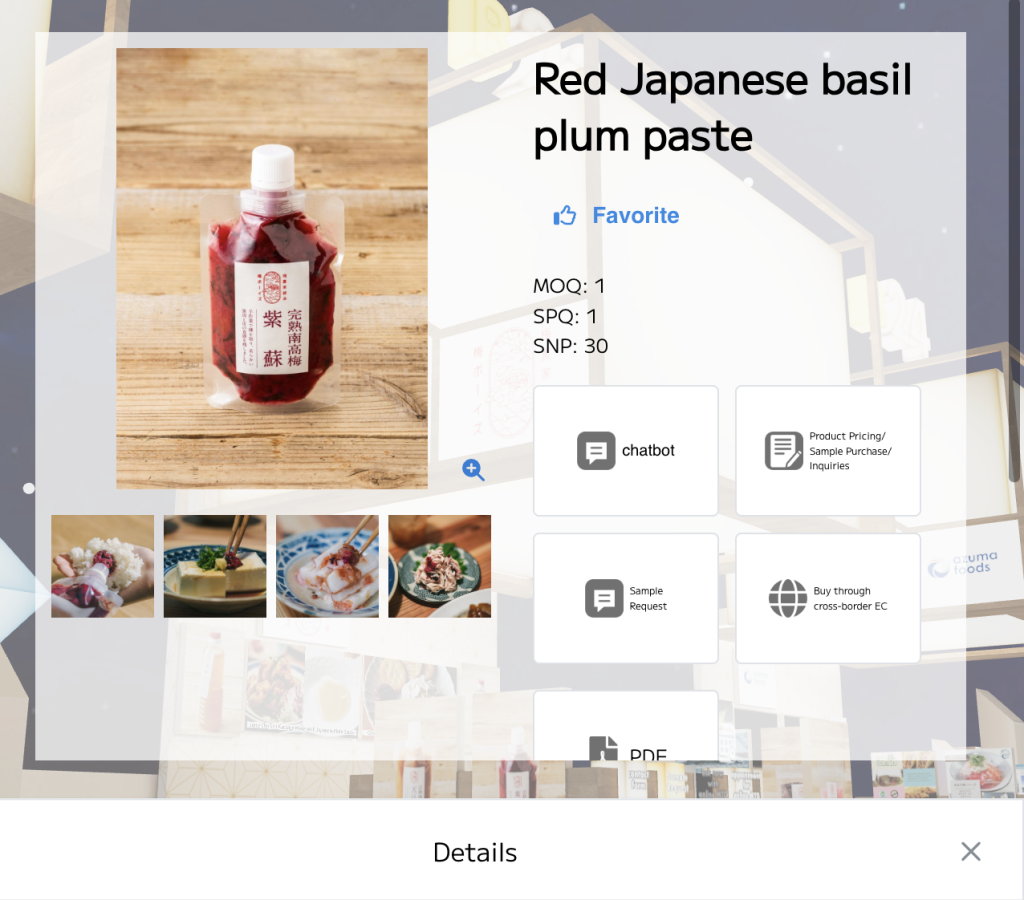Image resolution: width=1024 pixels, height=900 pixels.
Task: Click the globe icon for cross-border EC
Action: [x=788, y=598]
